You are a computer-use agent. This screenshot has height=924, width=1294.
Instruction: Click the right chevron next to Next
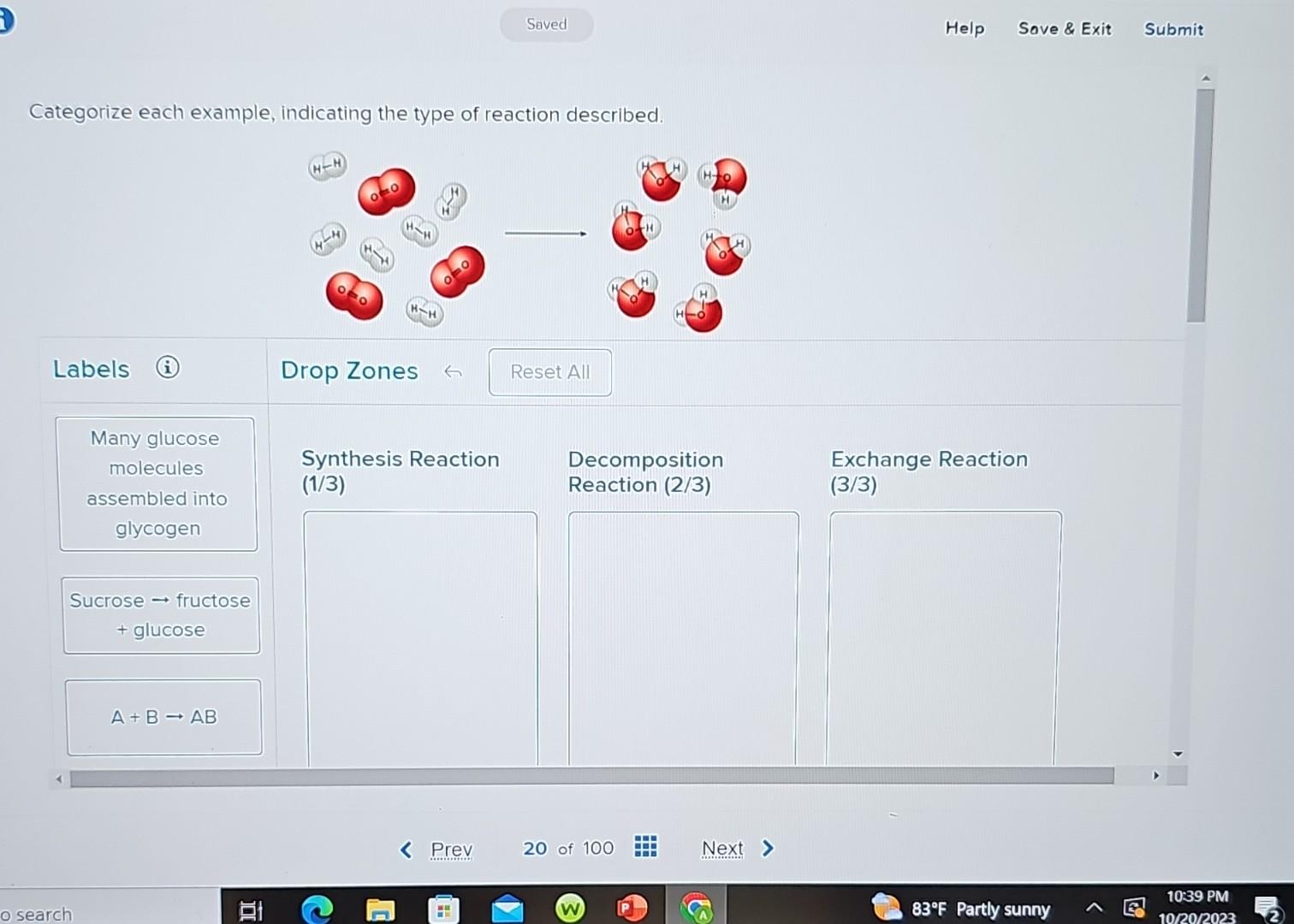pyautogui.click(x=768, y=848)
